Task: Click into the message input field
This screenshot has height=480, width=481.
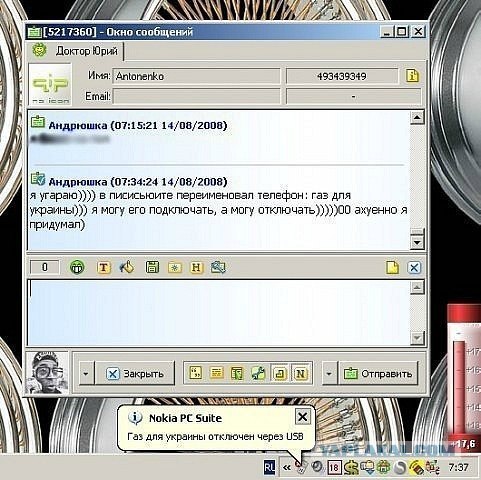Action: (219, 313)
